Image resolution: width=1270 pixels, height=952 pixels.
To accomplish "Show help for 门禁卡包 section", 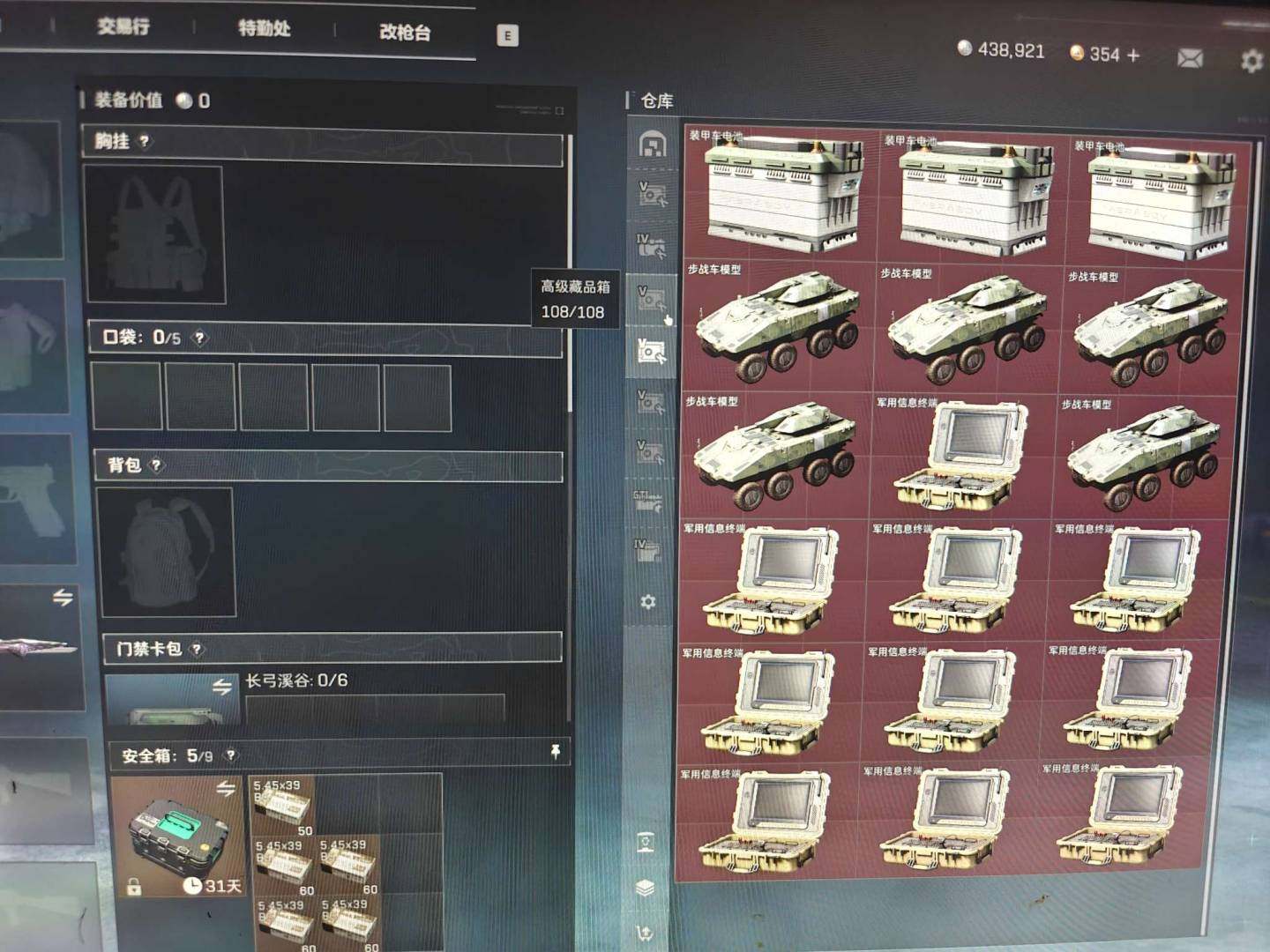I will 197,650.
